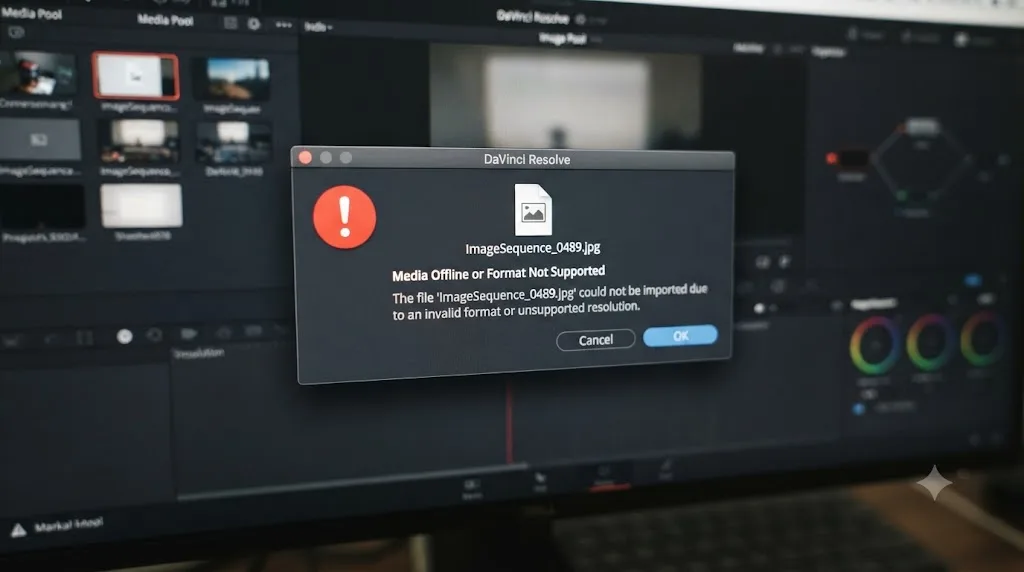This screenshot has height=572, width=1024.
Task: Click the image file icon in dialog
Action: click(x=533, y=210)
